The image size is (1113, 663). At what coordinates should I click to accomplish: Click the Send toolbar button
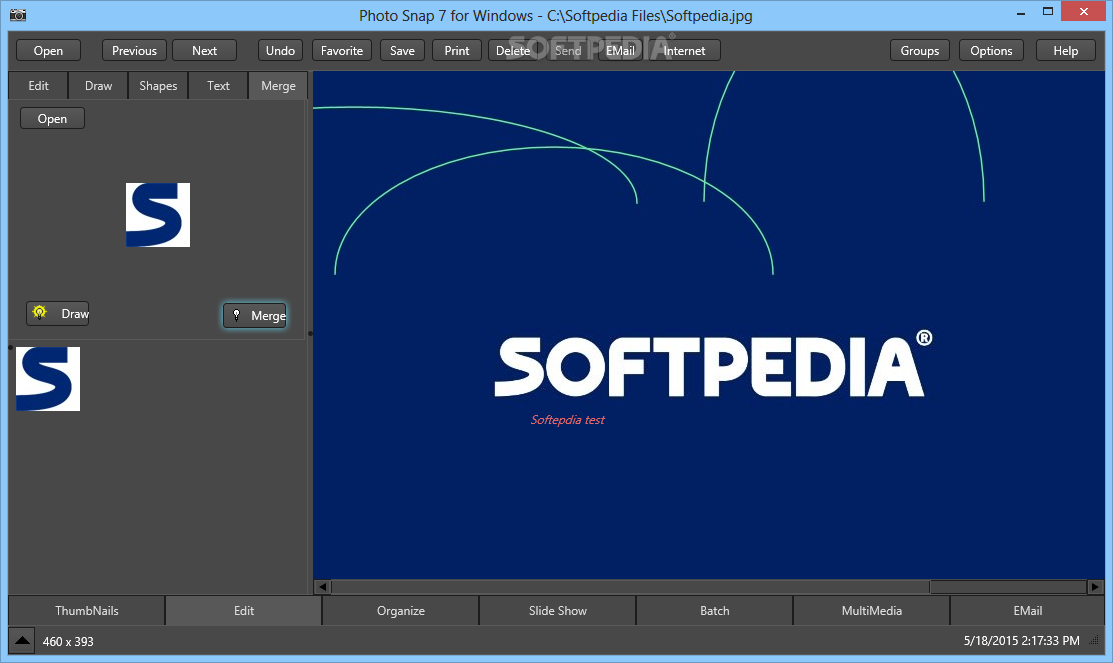tap(568, 50)
